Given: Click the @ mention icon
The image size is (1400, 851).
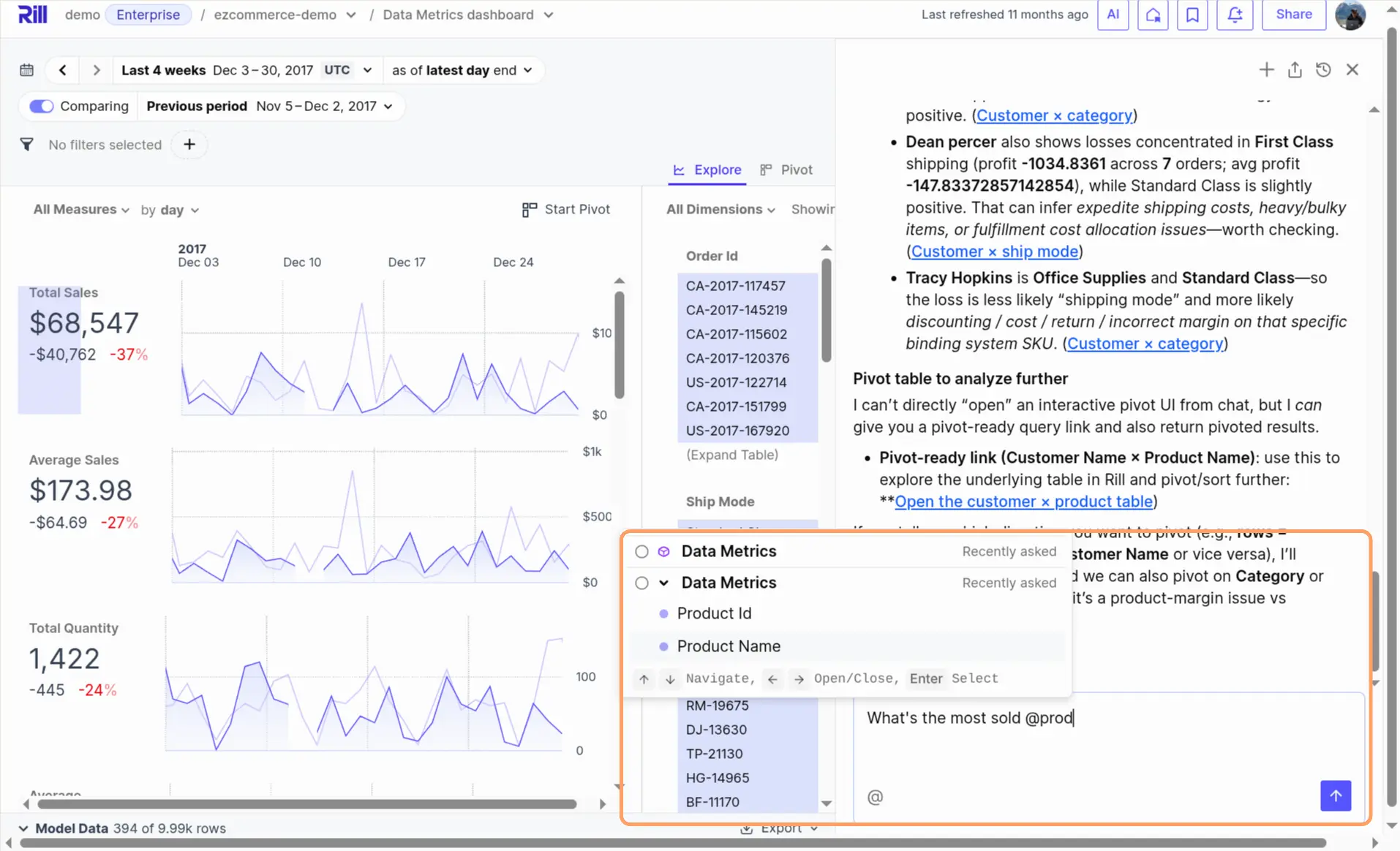Looking at the screenshot, I should (x=875, y=797).
